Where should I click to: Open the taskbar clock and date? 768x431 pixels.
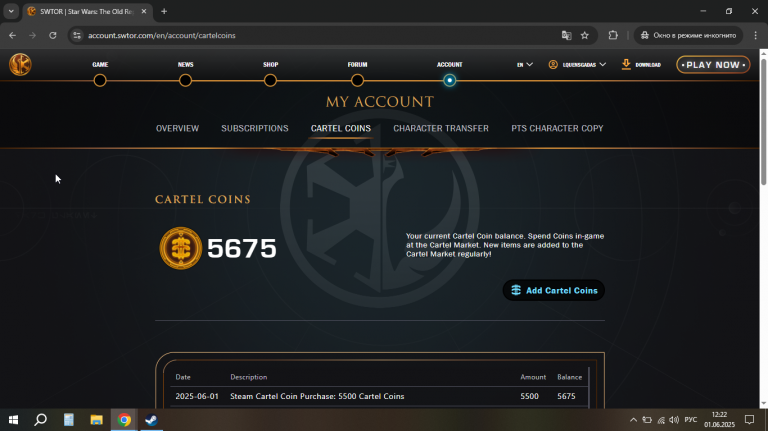pos(720,420)
